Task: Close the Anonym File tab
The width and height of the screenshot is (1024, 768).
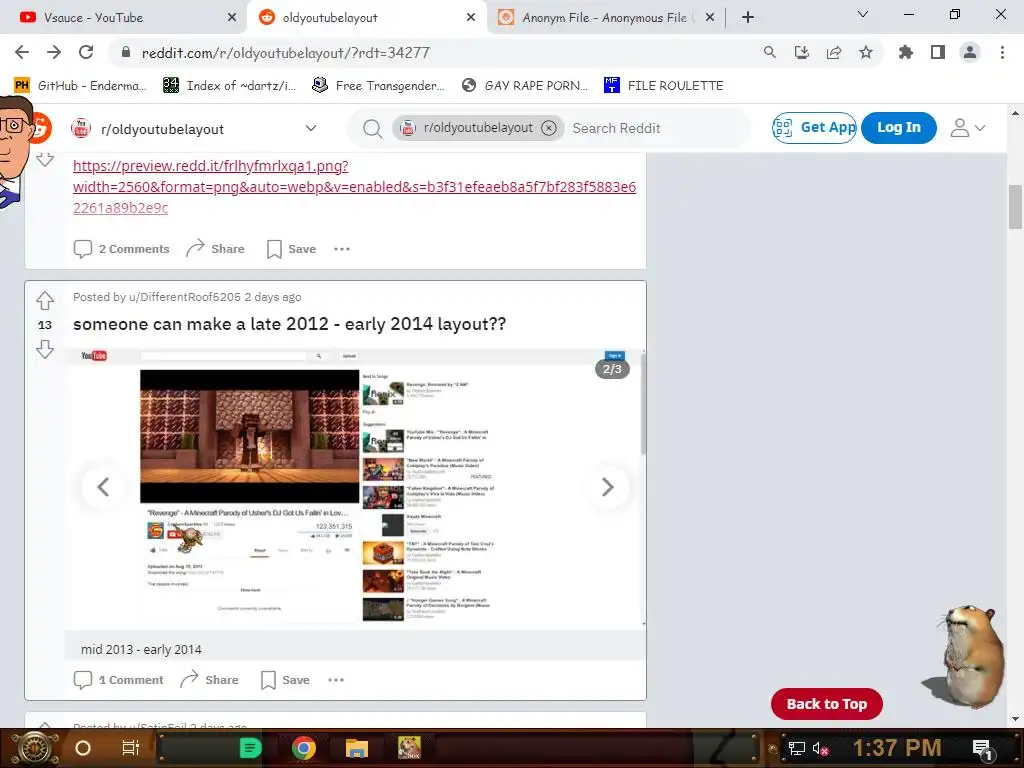Action: tap(710, 18)
